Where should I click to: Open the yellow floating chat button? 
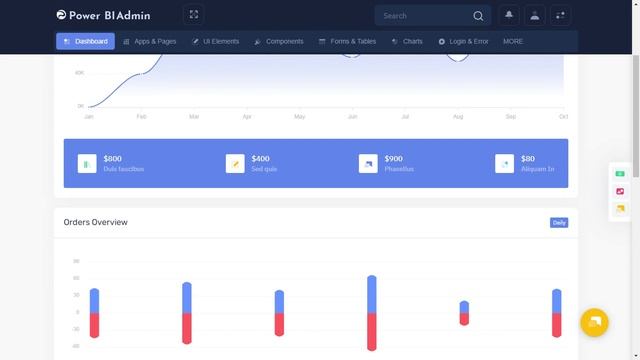(594, 322)
